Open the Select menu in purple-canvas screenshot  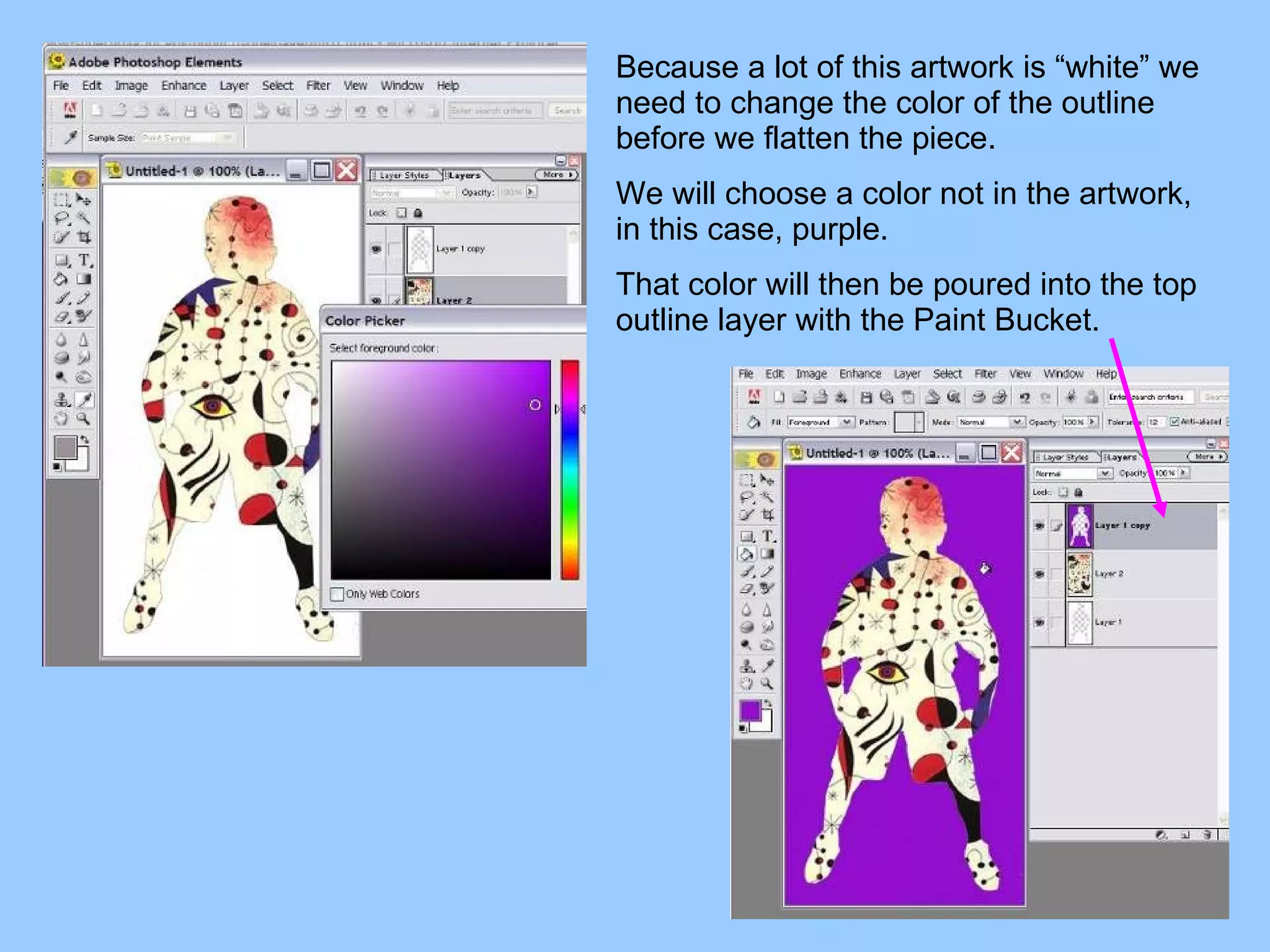point(947,374)
